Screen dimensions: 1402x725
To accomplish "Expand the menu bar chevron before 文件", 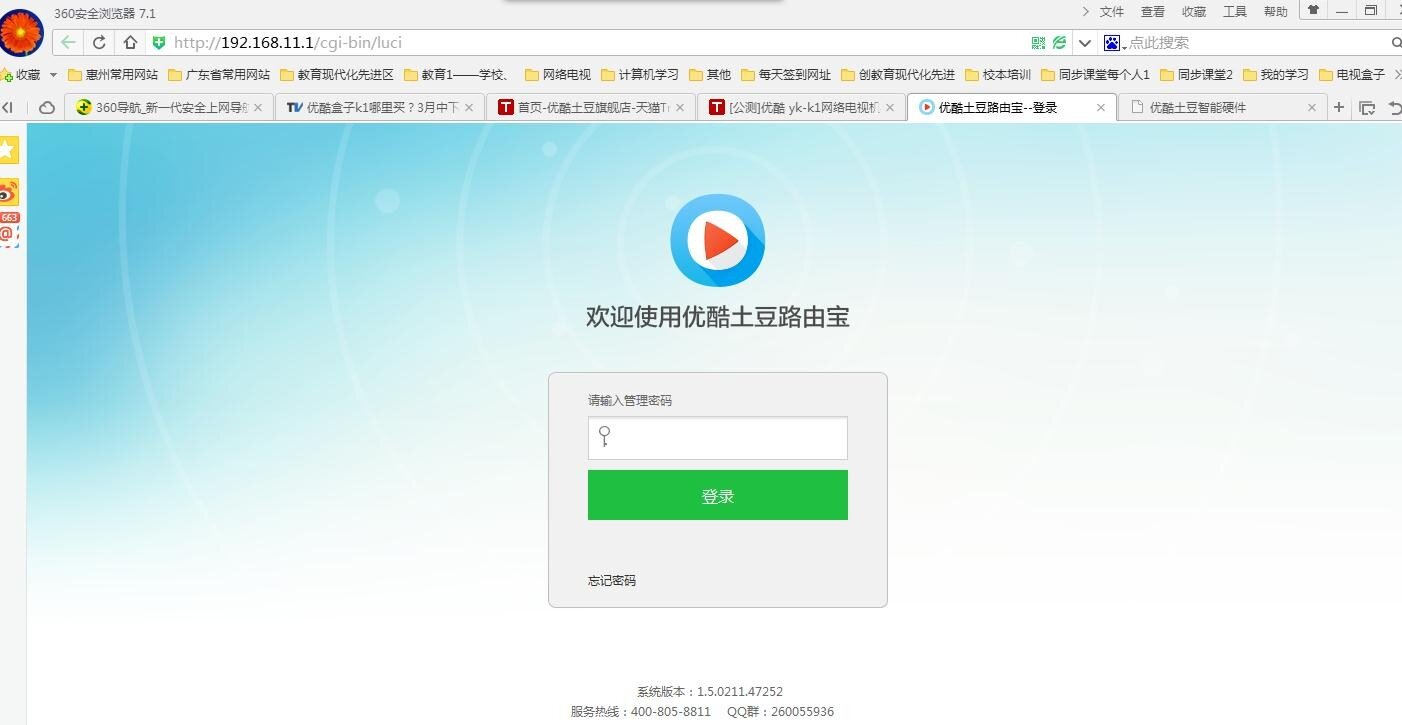I will point(1086,11).
